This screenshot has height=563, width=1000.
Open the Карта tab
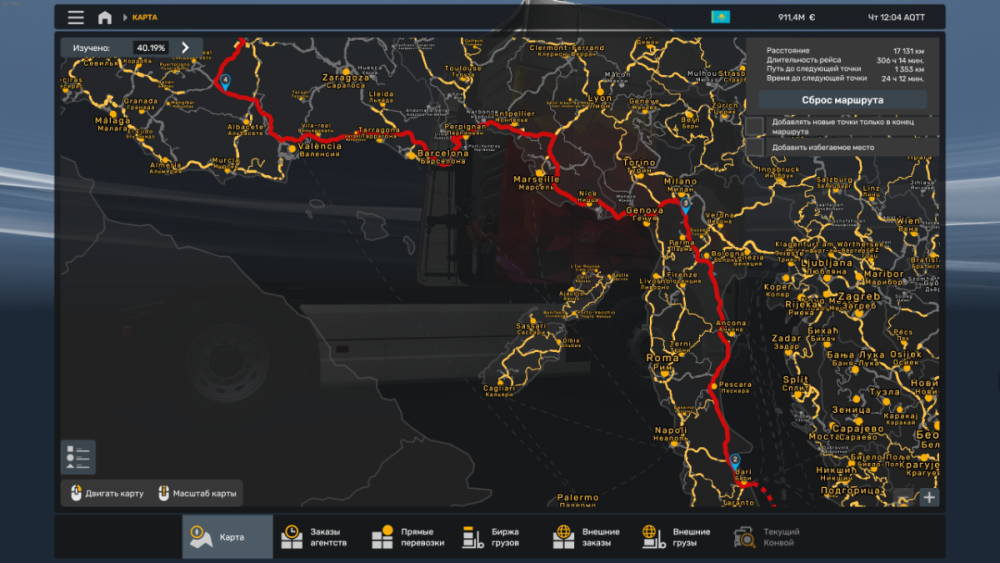[228, 537]
